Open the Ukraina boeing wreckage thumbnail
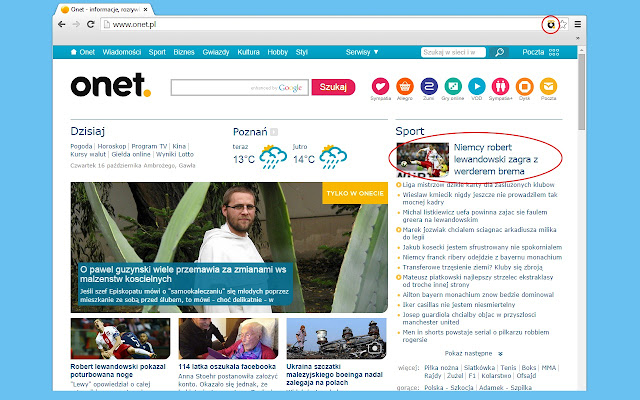The width and height of the screenshot is (640, 400). click(336, 338)
